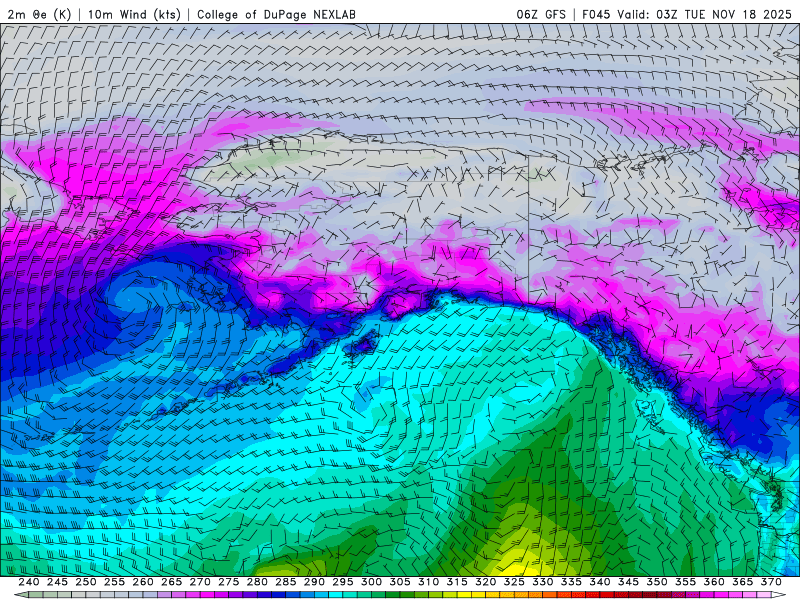The image size is (800, 600).
Task: Click the 305 colorbar label
Action: [400, 582]
